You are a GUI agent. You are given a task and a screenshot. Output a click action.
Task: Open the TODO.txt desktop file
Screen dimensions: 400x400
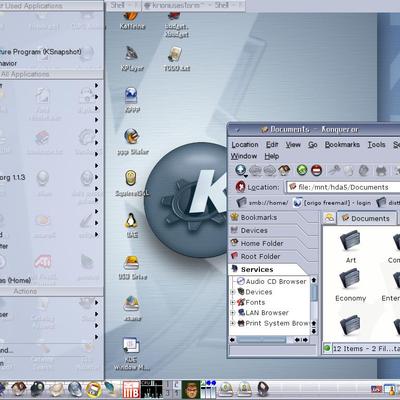tap(176, 59)
